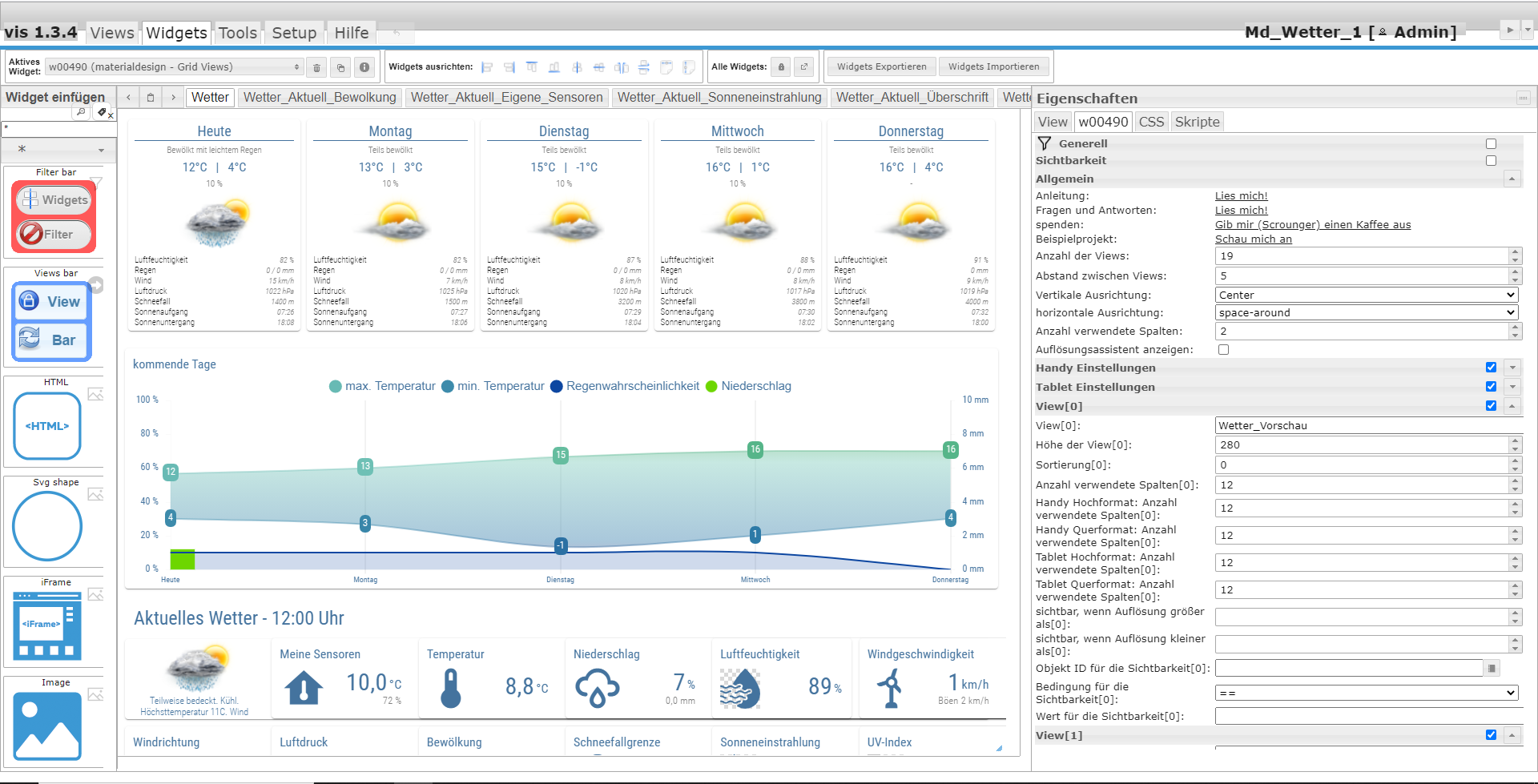Open the view tab list clipboard icon
The image size is (1538, 784).
coord(151,97)
